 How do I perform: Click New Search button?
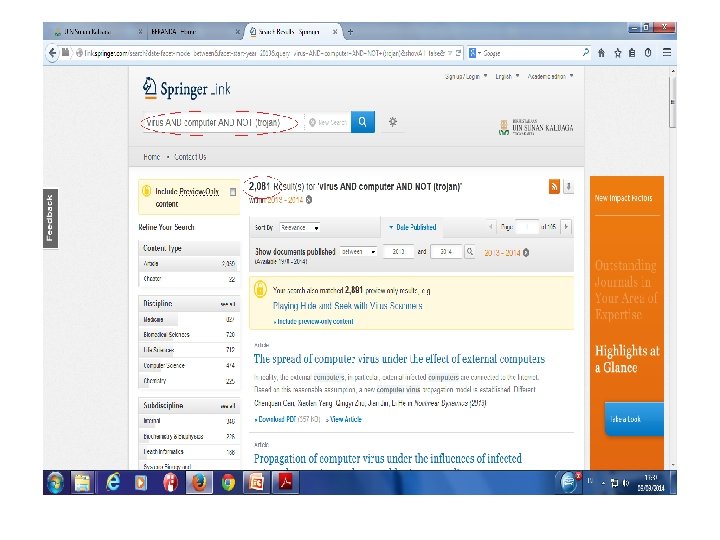[x=328, y=122]
